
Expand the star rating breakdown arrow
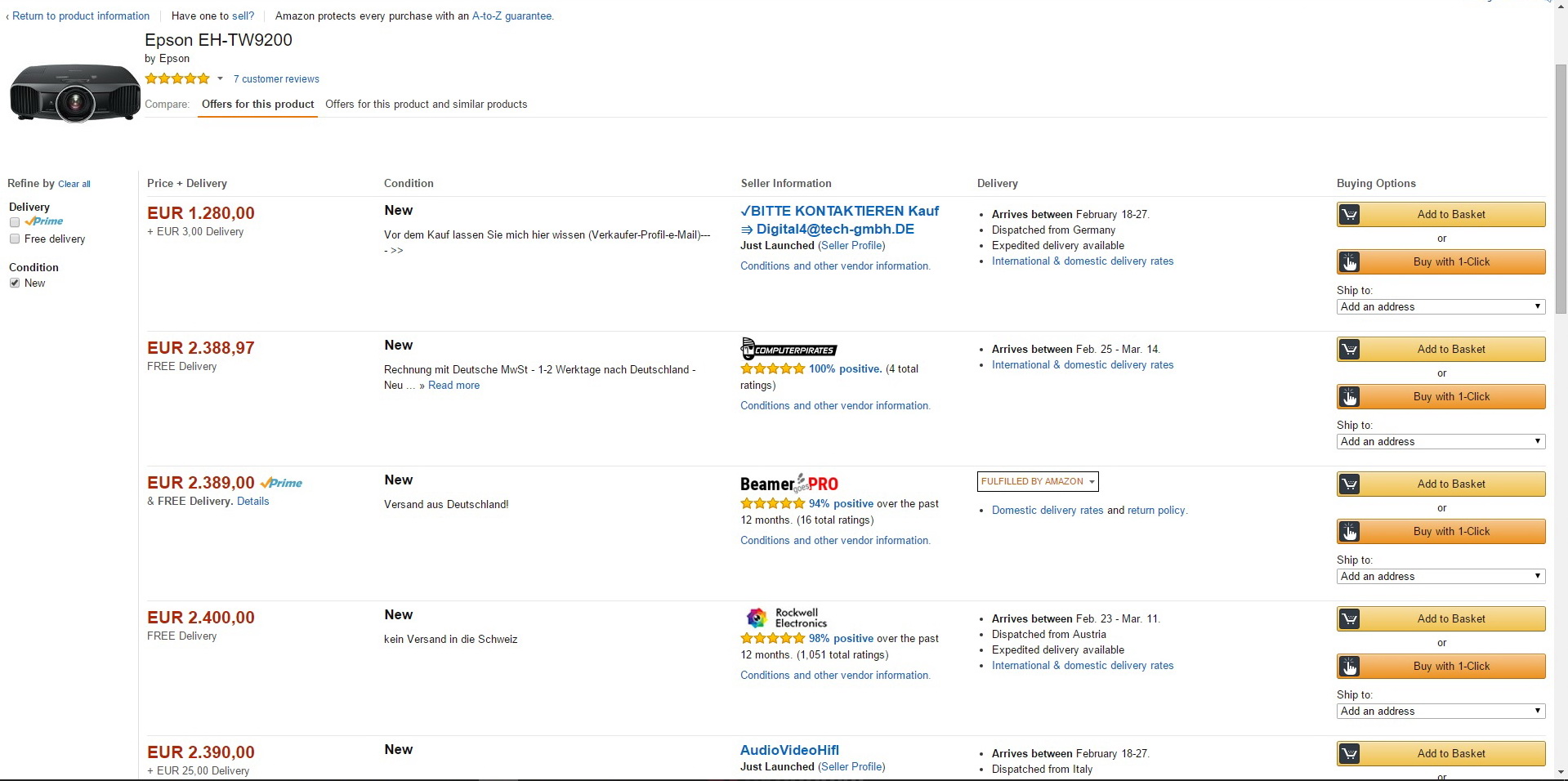coord(220,79)
